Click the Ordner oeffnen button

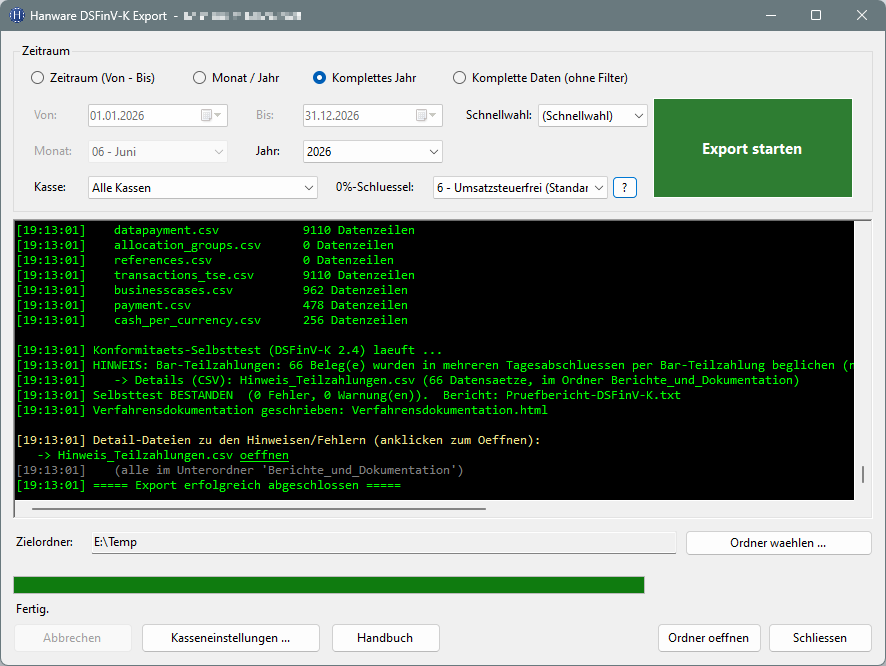tap(709, 638)
